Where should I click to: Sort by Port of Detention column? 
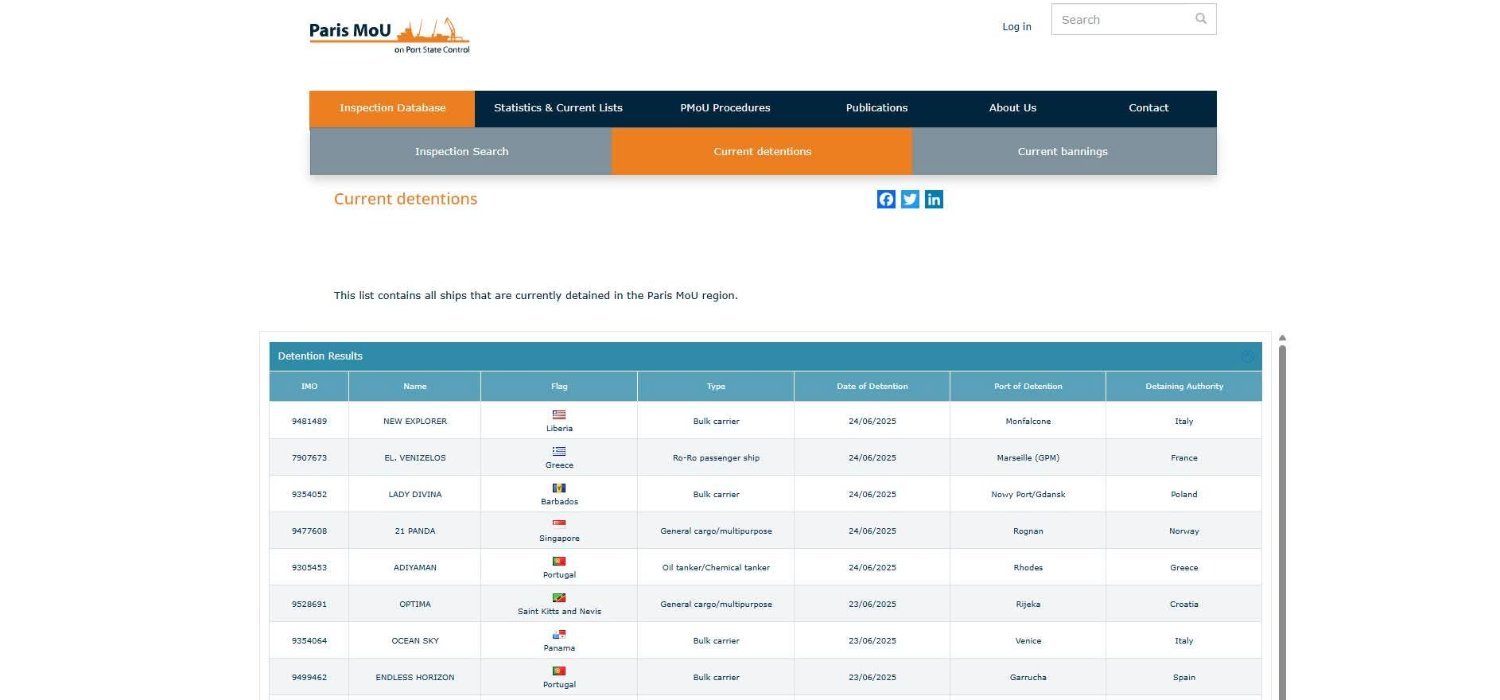coord(1028,386)
